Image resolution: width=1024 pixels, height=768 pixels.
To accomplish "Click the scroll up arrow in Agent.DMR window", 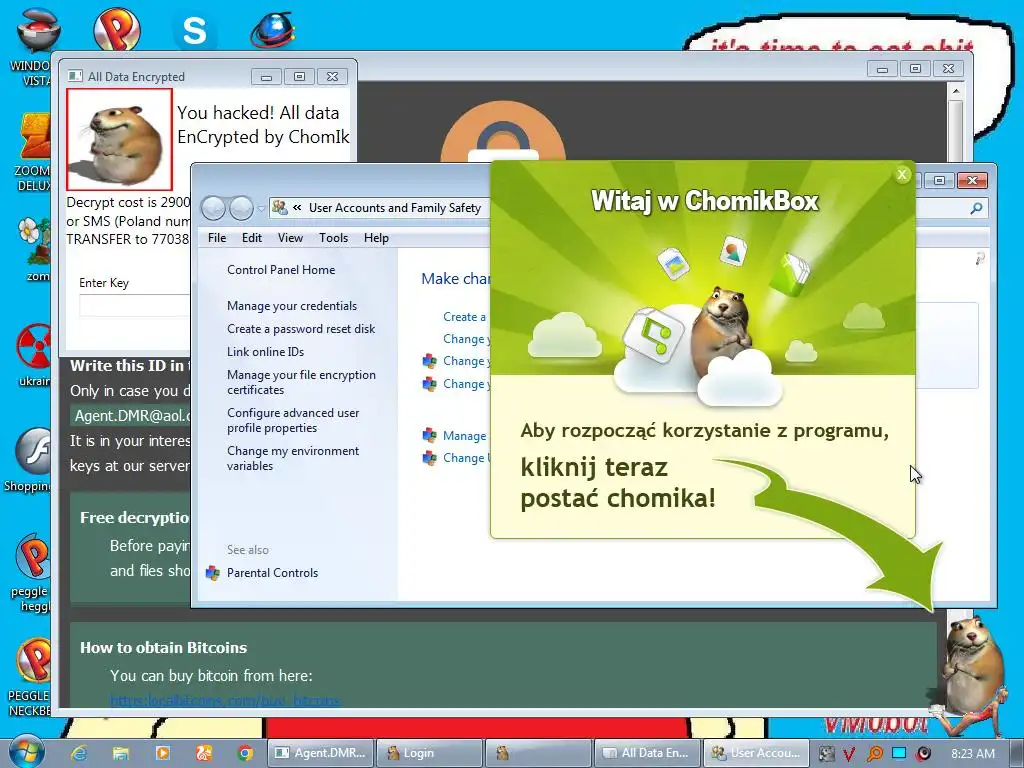I will coord(955,91).
